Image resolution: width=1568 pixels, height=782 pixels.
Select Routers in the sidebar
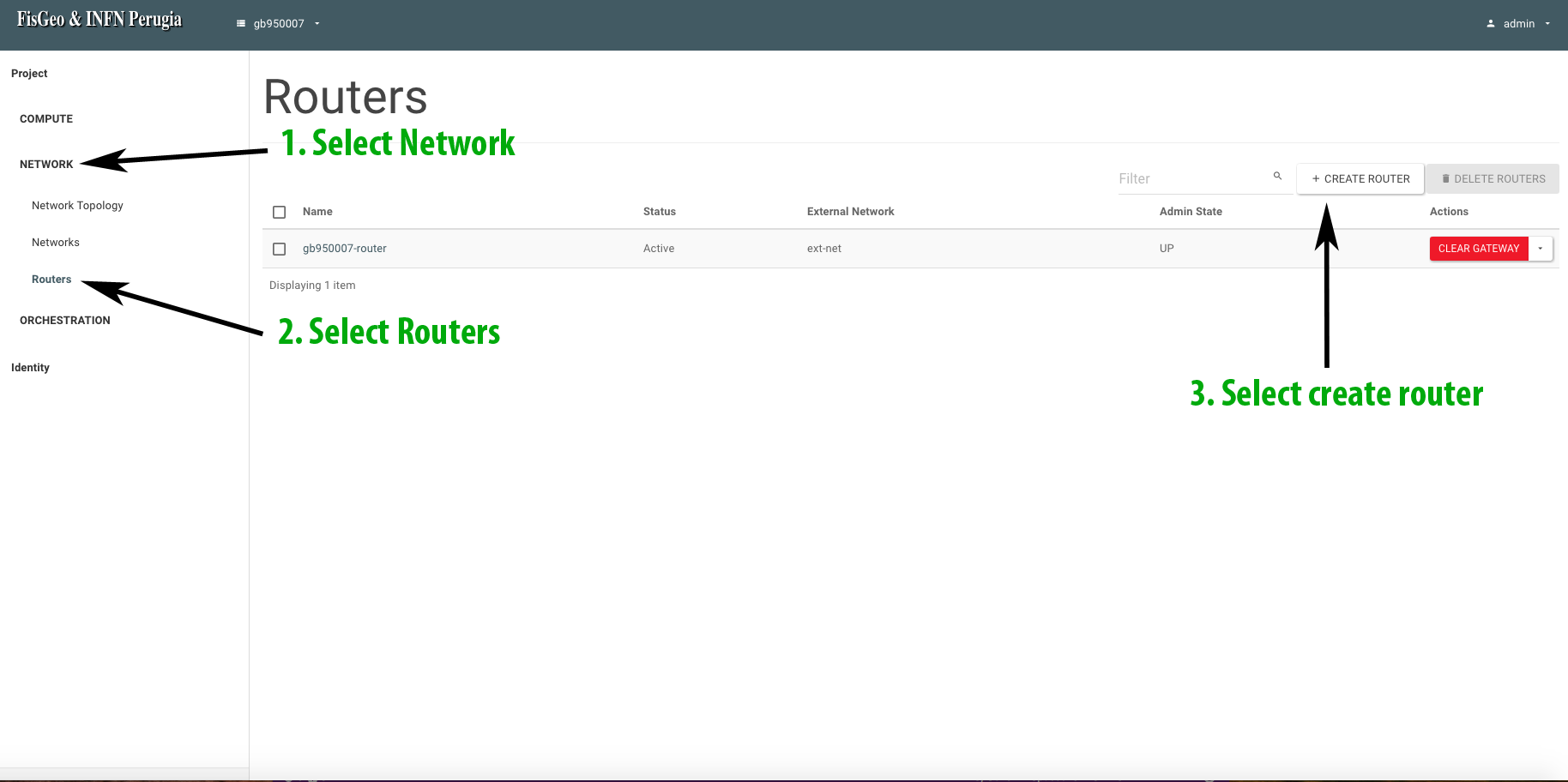[x=51, y=280]
